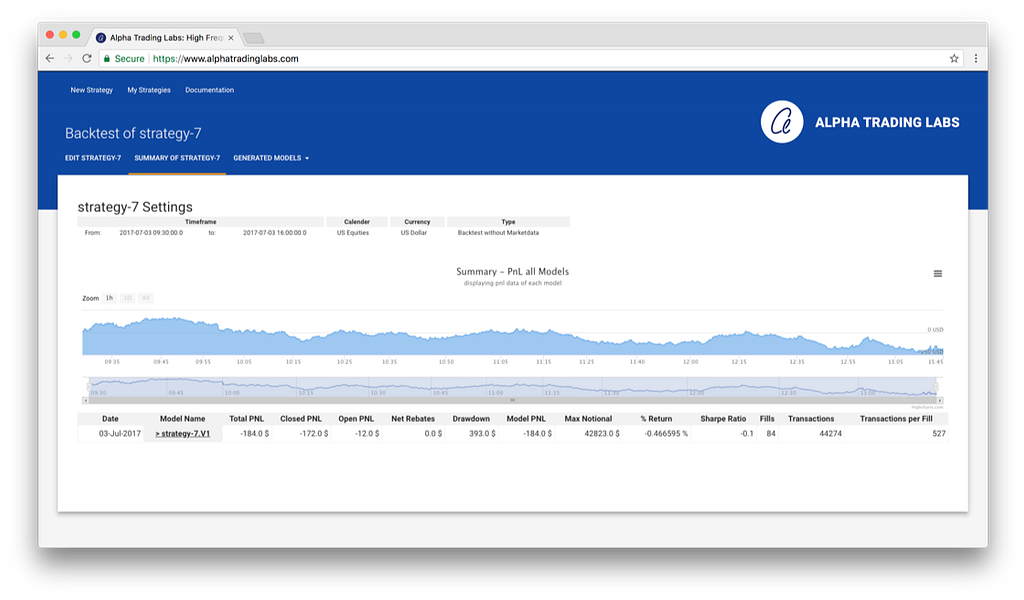
Task: Click the navigator scrollbar center grip
Action: coord(513,400)
